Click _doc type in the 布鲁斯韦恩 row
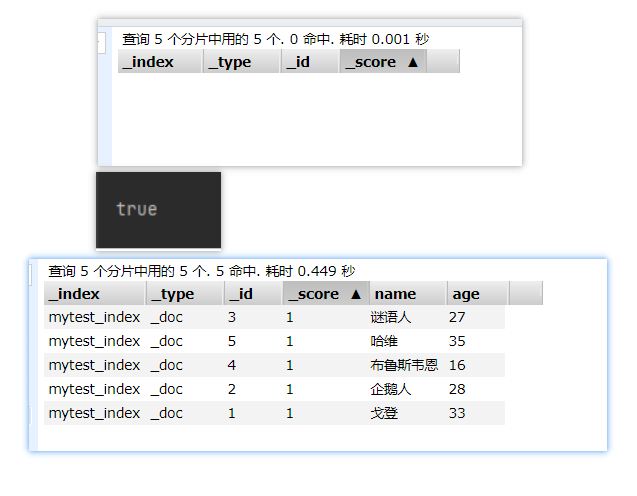The width and height of the screenshot is (637, 496). pos(167,365)
